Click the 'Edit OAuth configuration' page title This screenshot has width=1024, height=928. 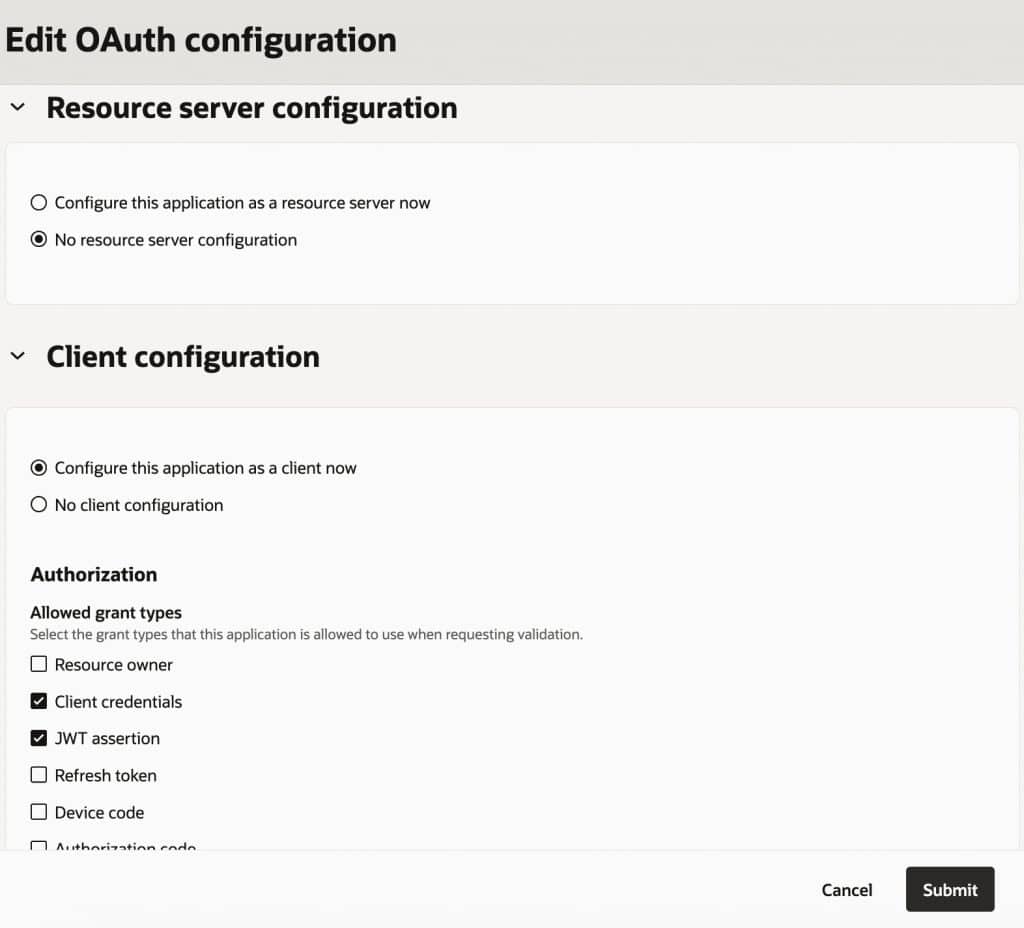pyautogui.click(x=201, y=40)
